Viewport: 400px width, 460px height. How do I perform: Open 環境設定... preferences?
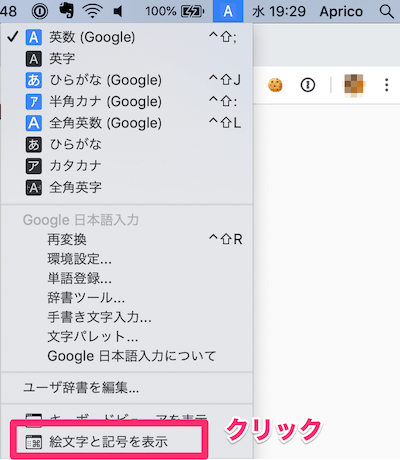[127, 259]
